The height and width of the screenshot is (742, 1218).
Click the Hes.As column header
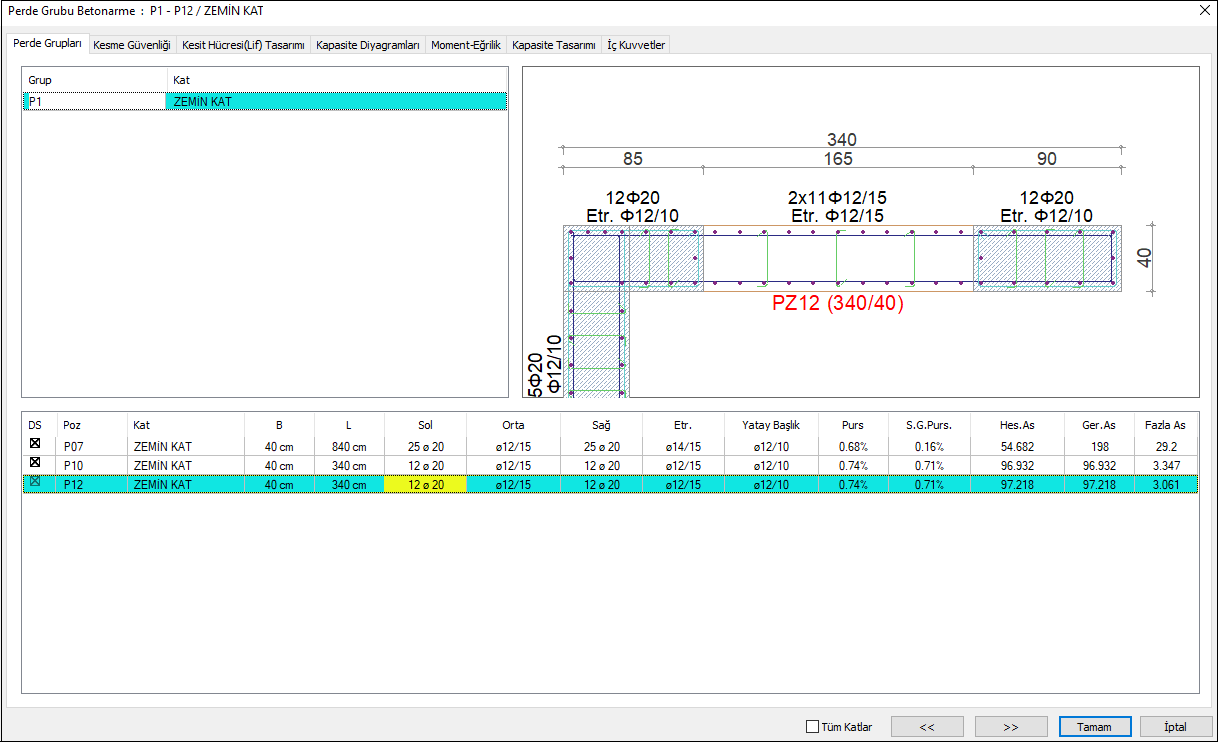click(x=1017, y=425)
